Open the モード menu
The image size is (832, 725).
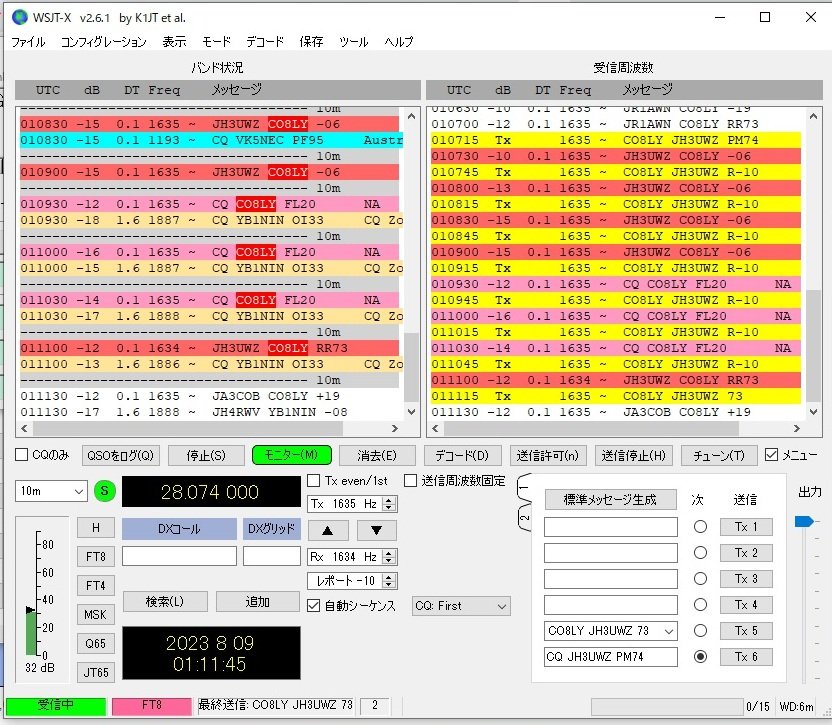click(216, 41)
